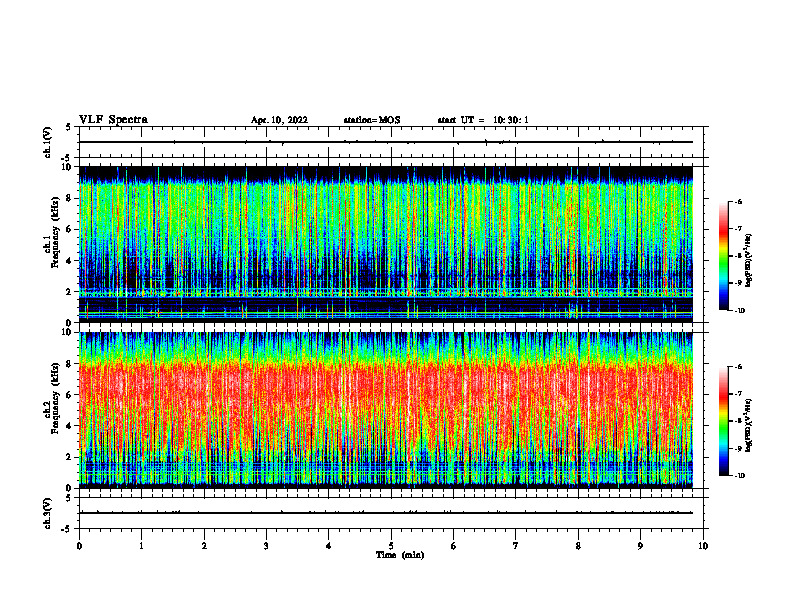Screen dimensions: 792x612
Task: Click the "10" tick at the time axis end
Action: [703, 546]
